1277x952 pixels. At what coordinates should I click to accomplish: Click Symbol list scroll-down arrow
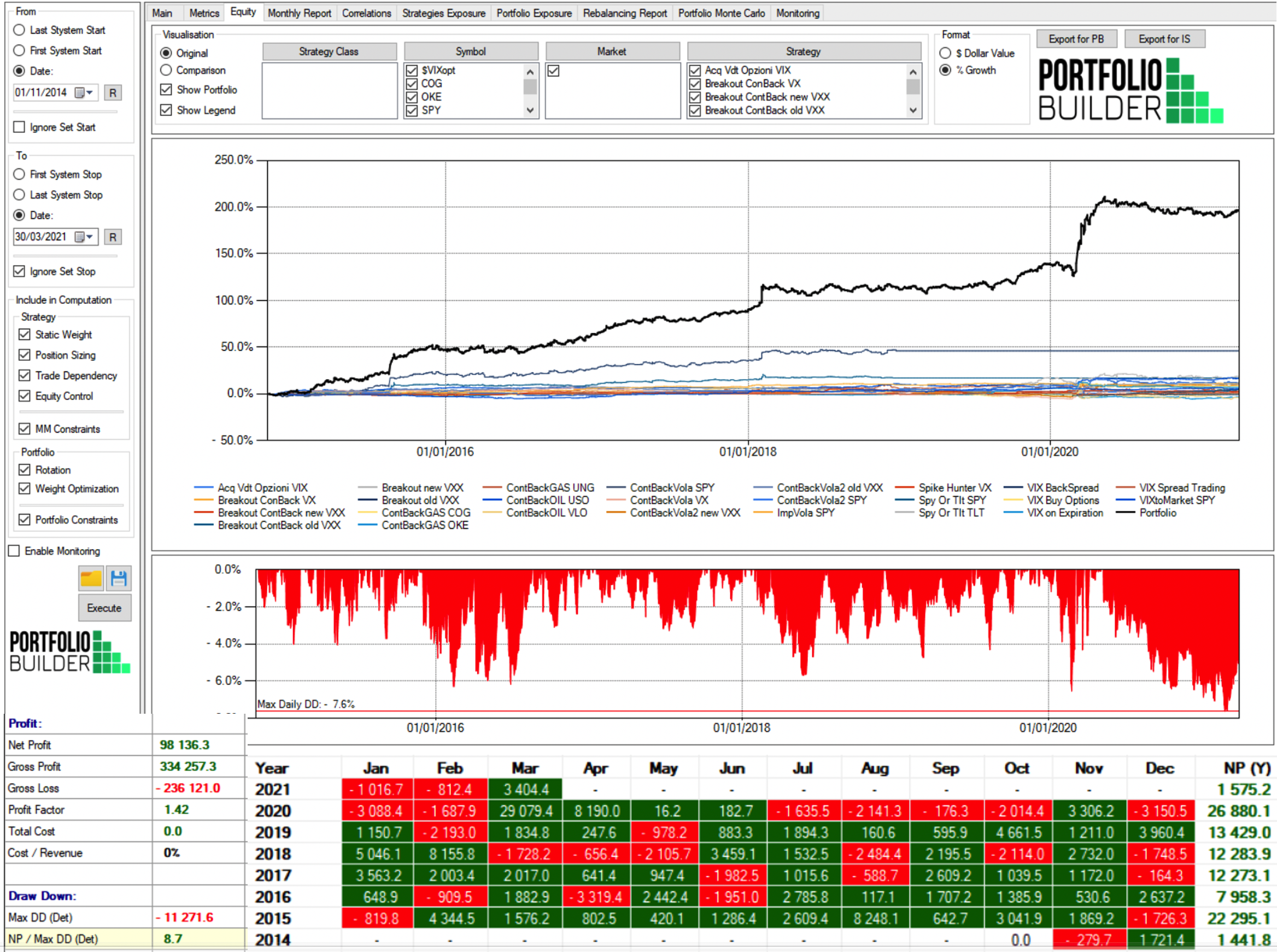coord(530,110)
